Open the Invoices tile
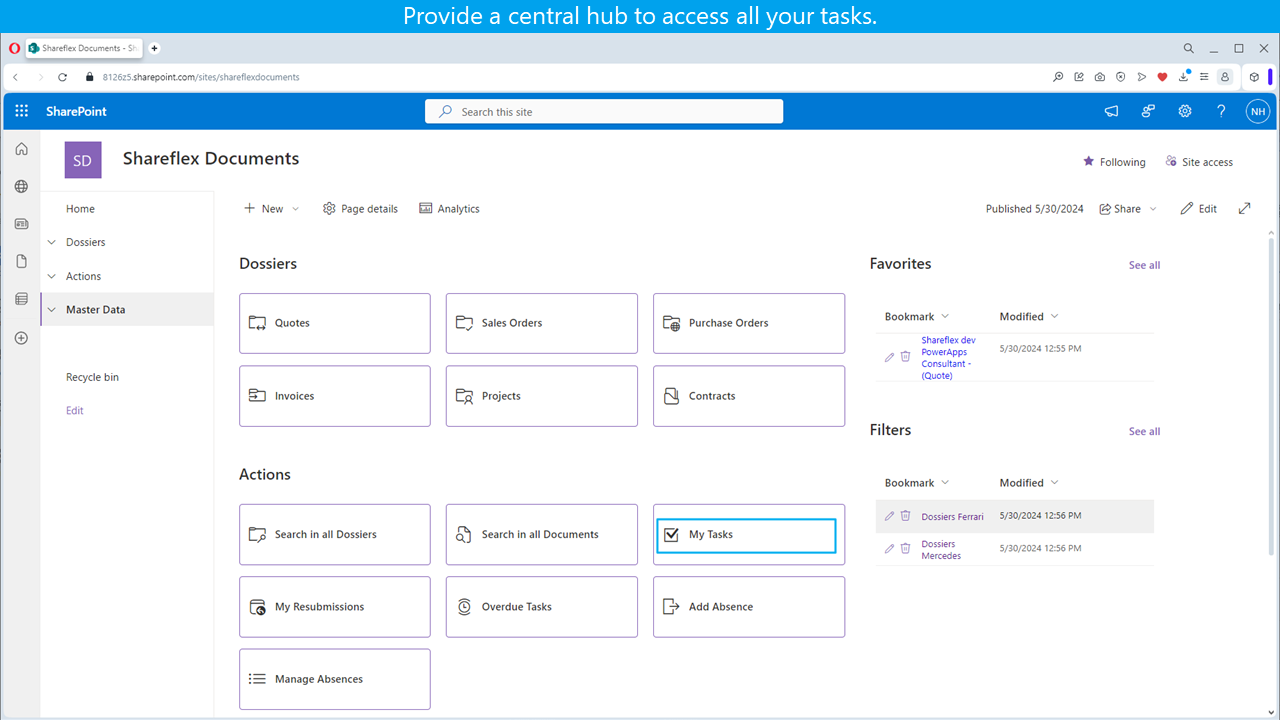The height and width of the screenshot is (720, 1280). click(335, 396)
